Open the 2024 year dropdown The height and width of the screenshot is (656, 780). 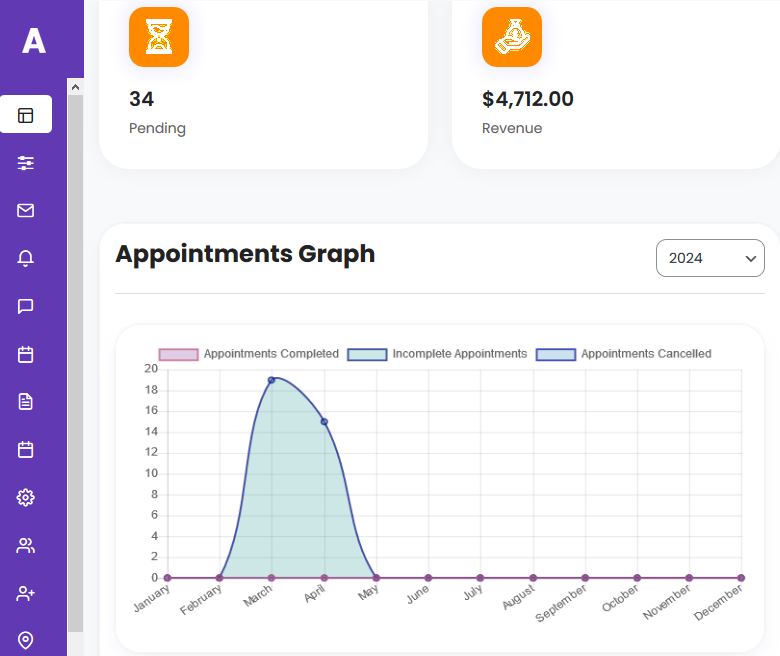click(710, 258)
